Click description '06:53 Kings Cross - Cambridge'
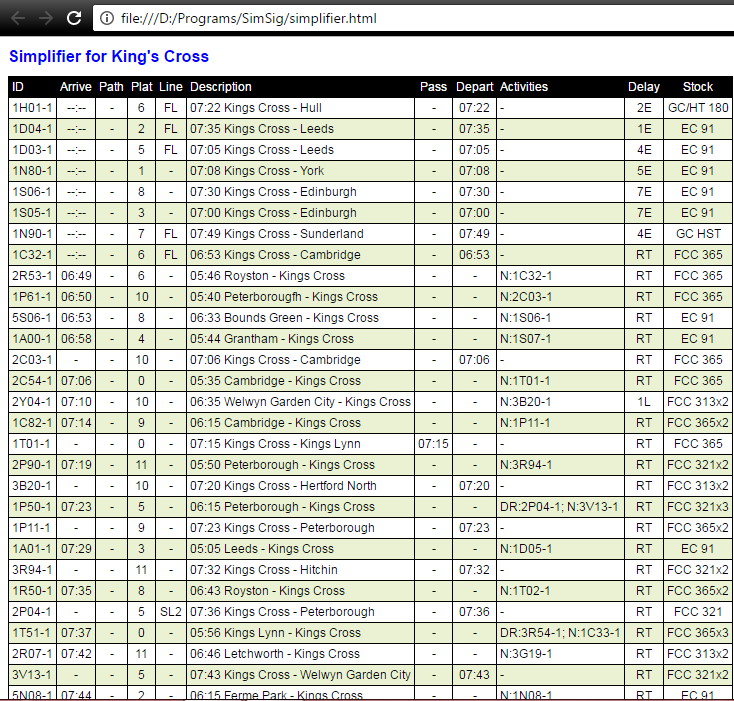The width and height of the screenshot is (734, 701). coord(275,255)
